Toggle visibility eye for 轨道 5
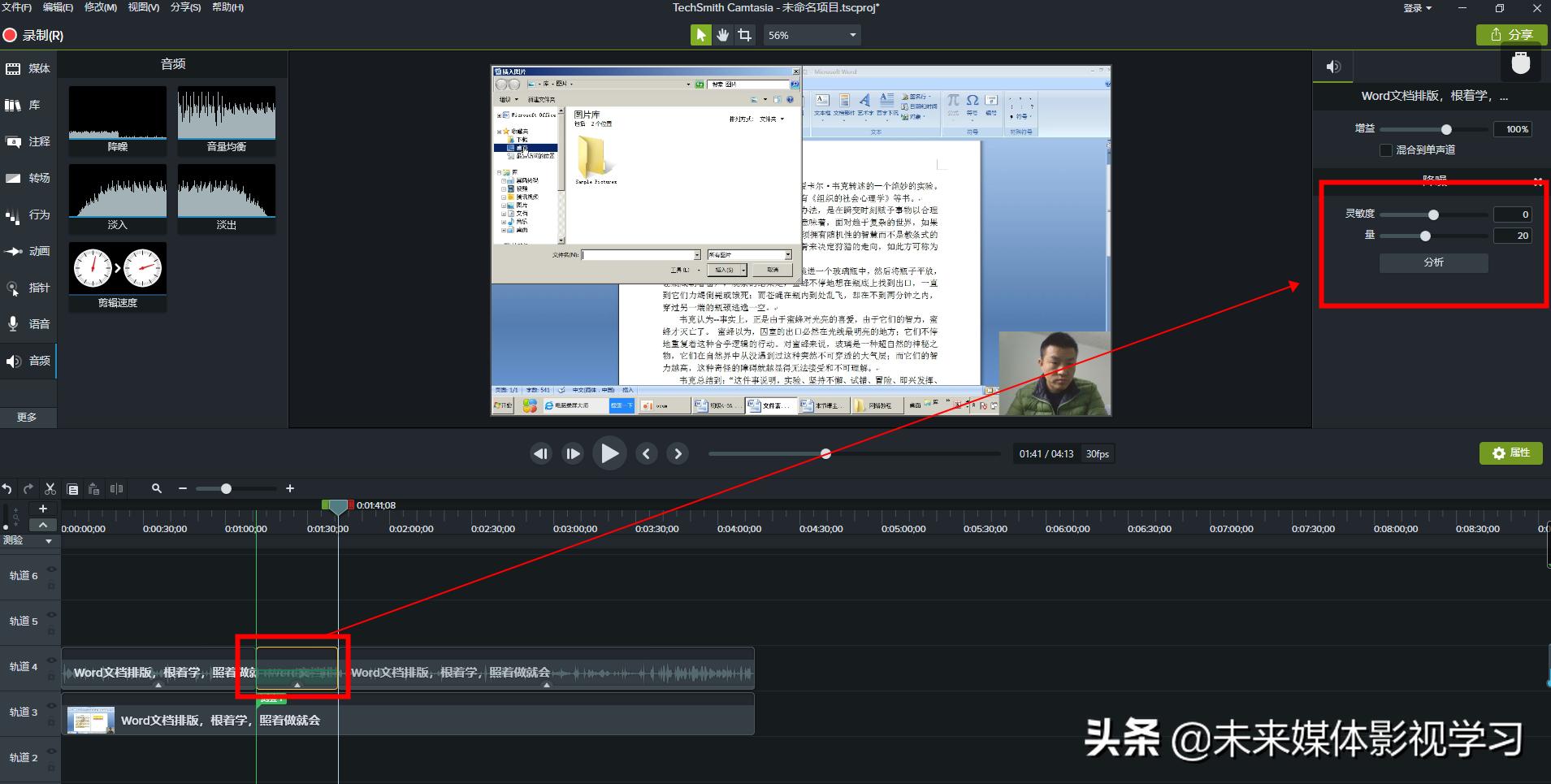The width and height of the screenshot is (1551, 784). coord(51,614)
